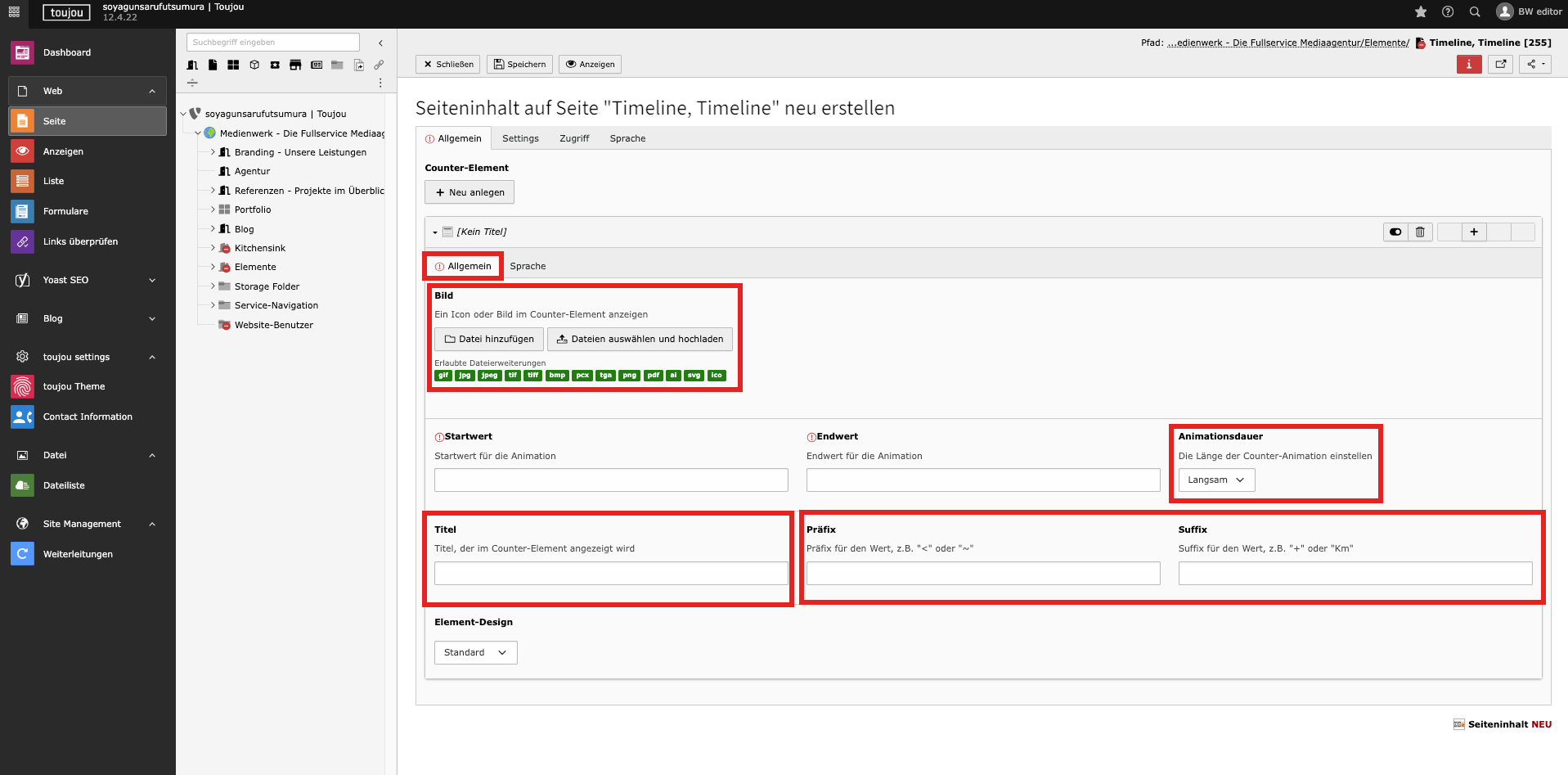
Task: Switch to the Settings tab
Action: (520, 138)
